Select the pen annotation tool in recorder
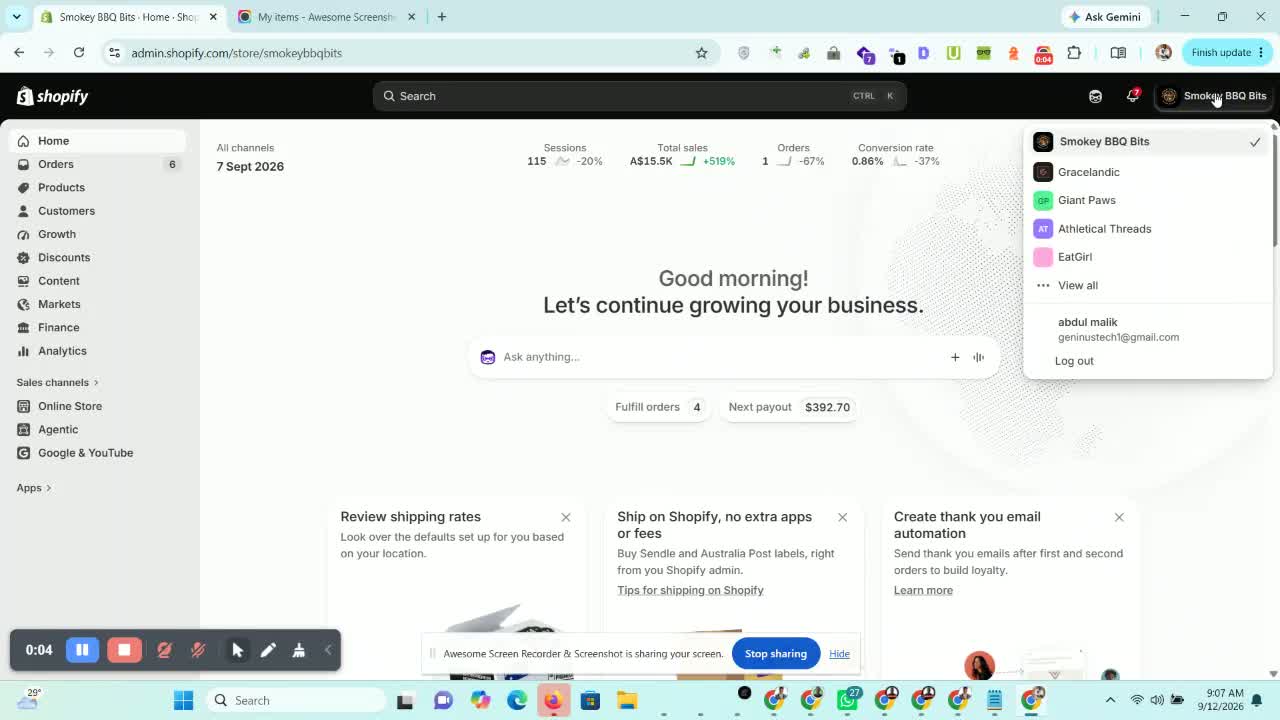The image size is (1280, 720). tap(268, 650)
